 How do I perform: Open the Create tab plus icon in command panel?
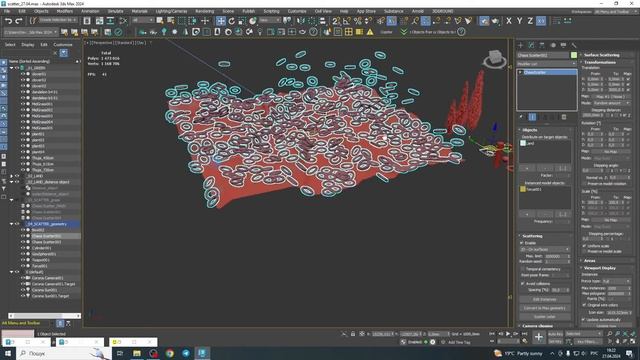click(520, 45)
